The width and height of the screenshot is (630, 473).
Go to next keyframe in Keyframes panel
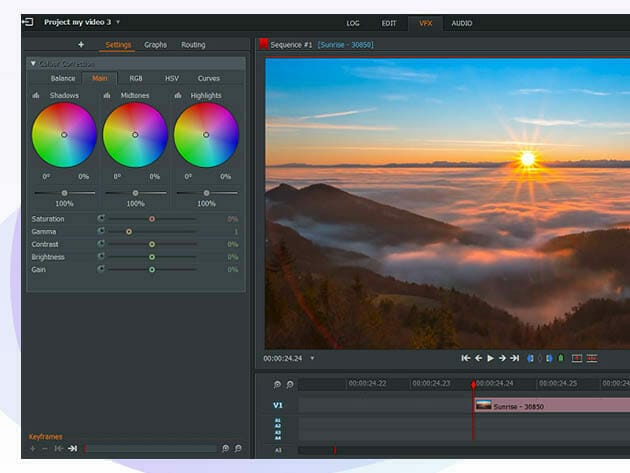tap(73, 449)
